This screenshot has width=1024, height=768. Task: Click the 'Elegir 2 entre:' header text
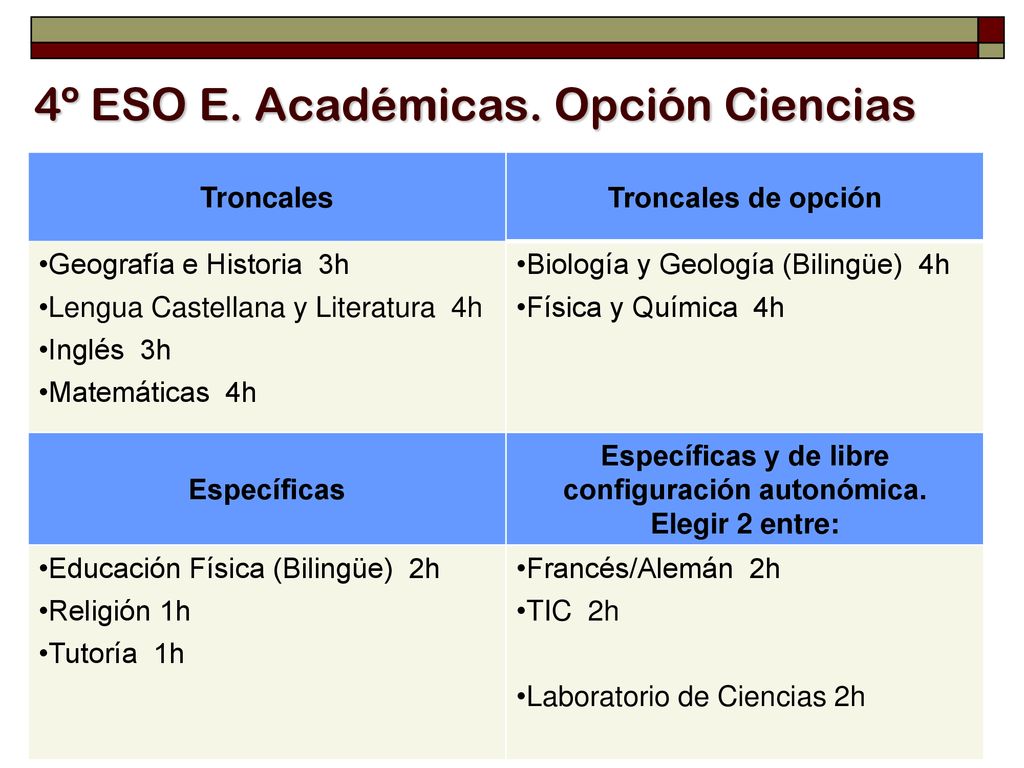coord(744,524)
